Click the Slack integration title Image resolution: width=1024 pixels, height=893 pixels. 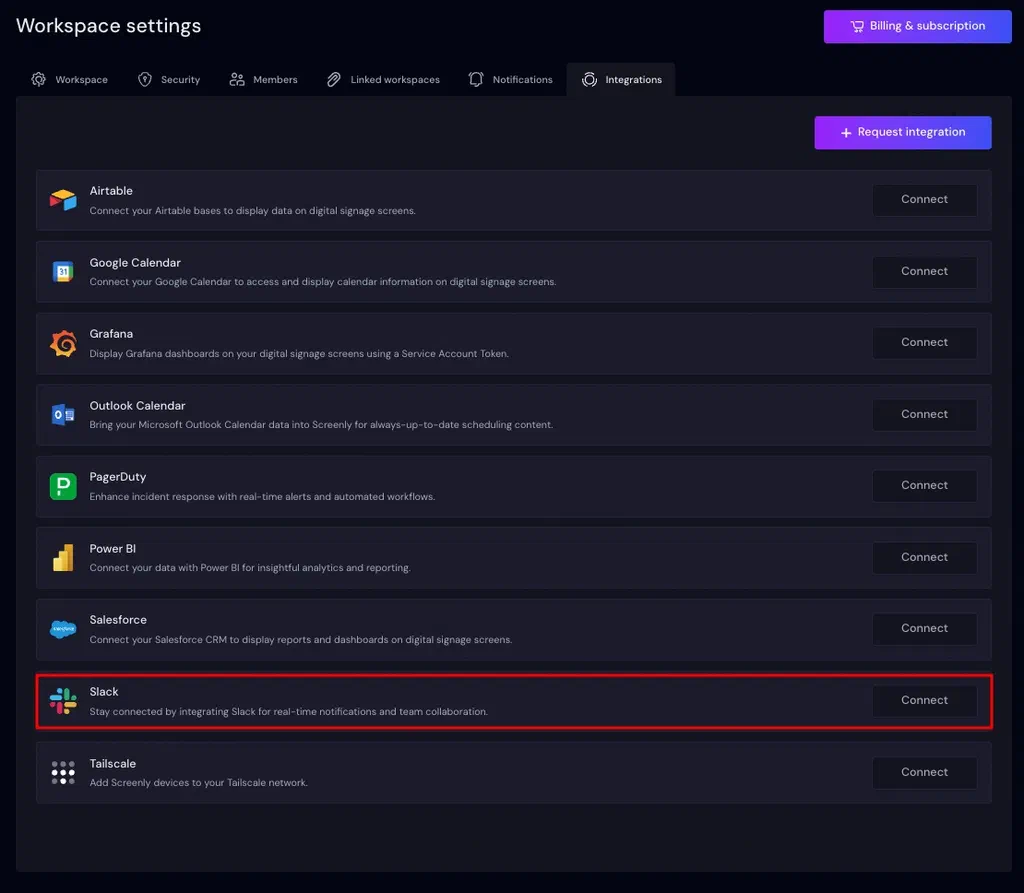[x=104, y=692]
